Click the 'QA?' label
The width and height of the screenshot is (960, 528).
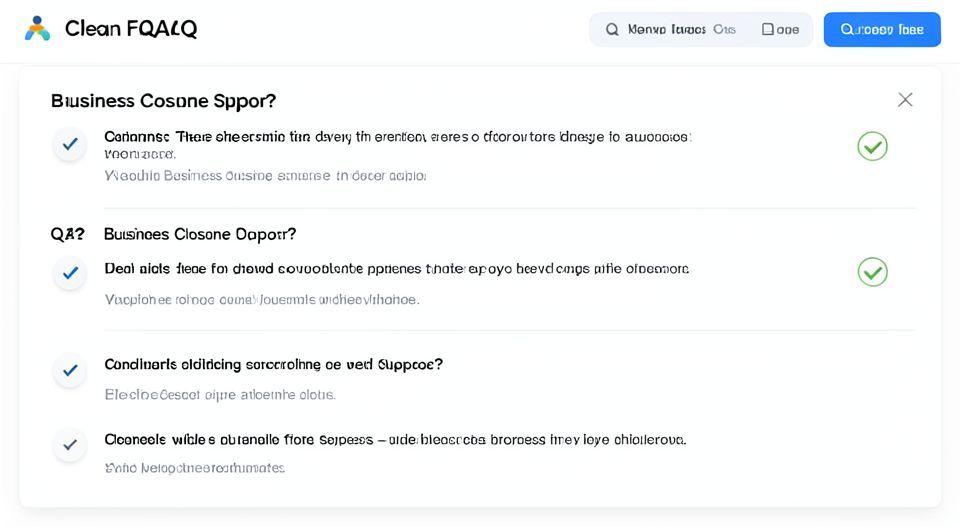67,234
